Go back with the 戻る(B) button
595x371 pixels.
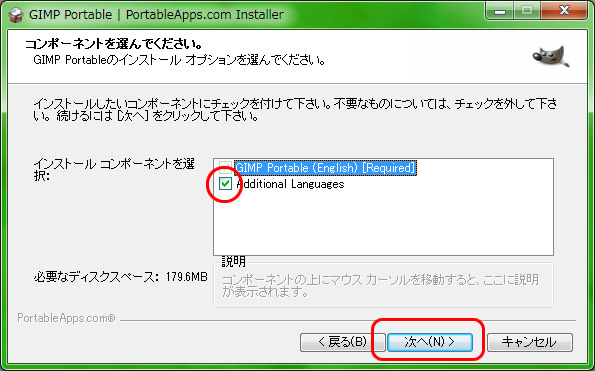coord(343,342)
